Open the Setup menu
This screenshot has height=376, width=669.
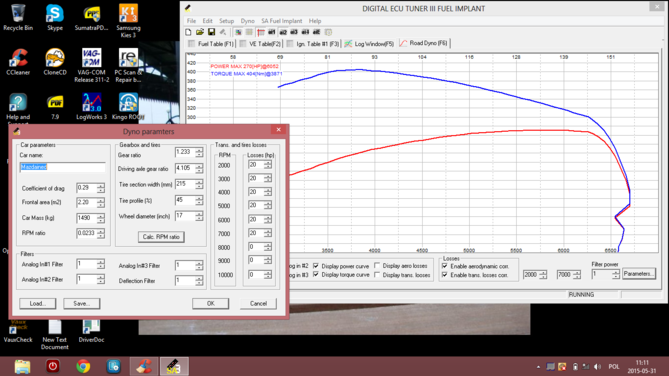click(227, 21)
